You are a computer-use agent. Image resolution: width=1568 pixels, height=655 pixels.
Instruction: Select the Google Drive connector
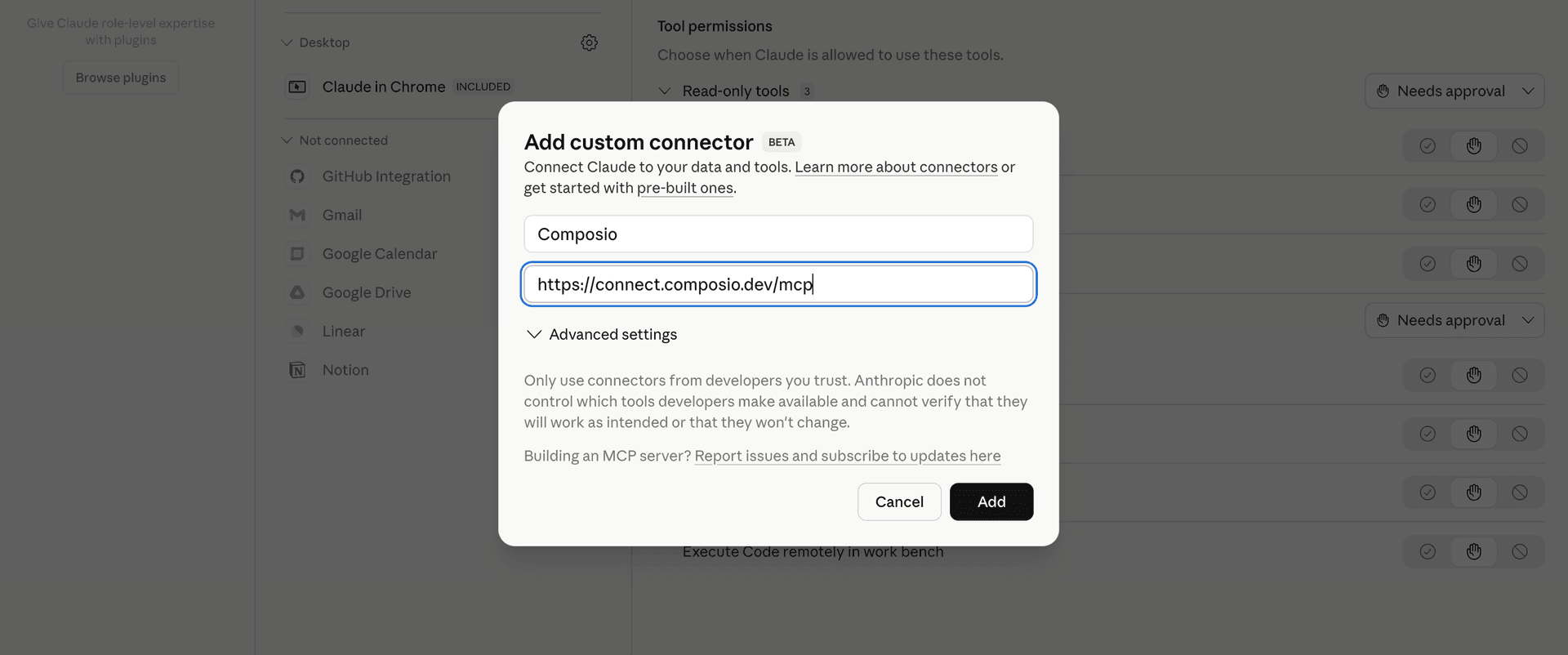point(367,292)
